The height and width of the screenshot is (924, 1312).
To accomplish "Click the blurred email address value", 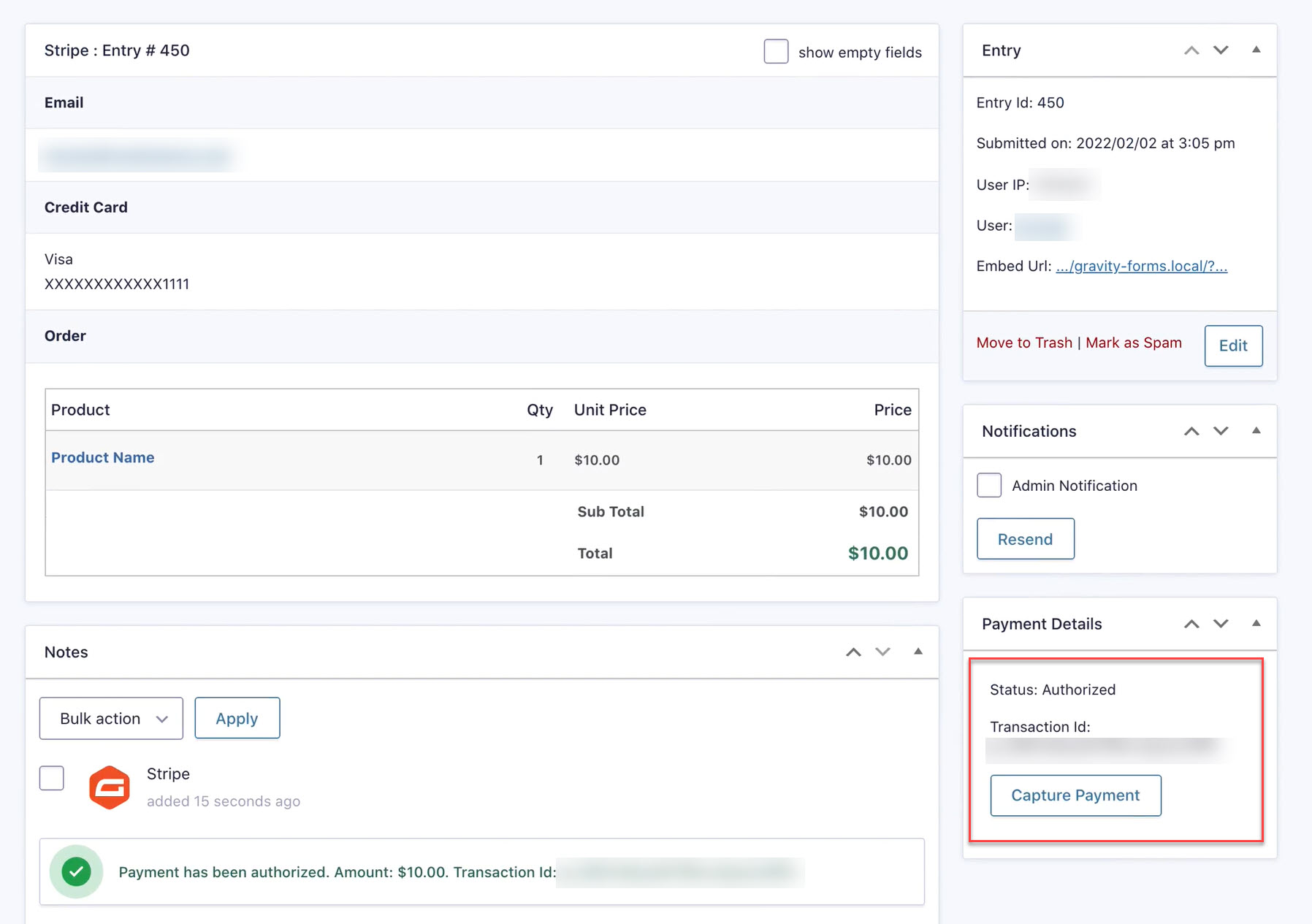I will coord(138,156).
